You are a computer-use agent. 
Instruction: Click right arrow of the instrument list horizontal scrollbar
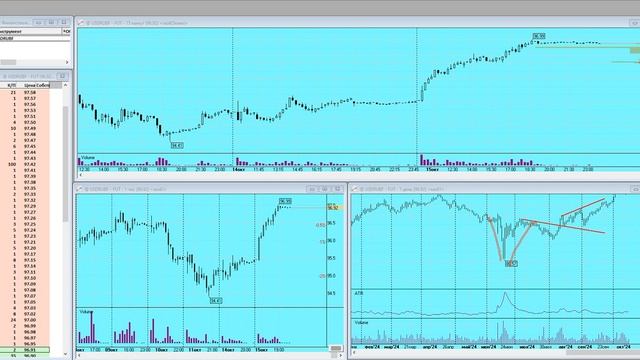(67, 62)
